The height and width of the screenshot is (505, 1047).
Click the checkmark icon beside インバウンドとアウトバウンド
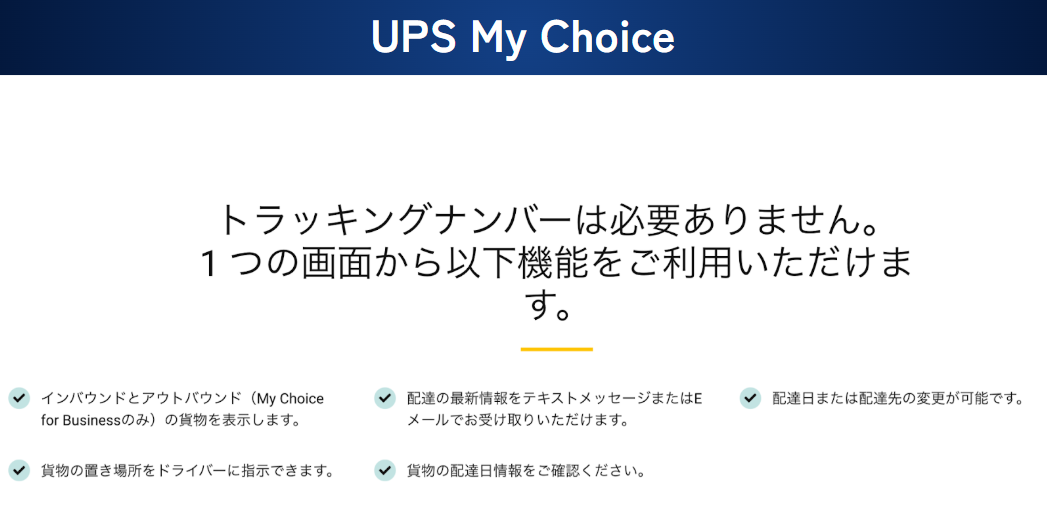[x=18, y=399]
